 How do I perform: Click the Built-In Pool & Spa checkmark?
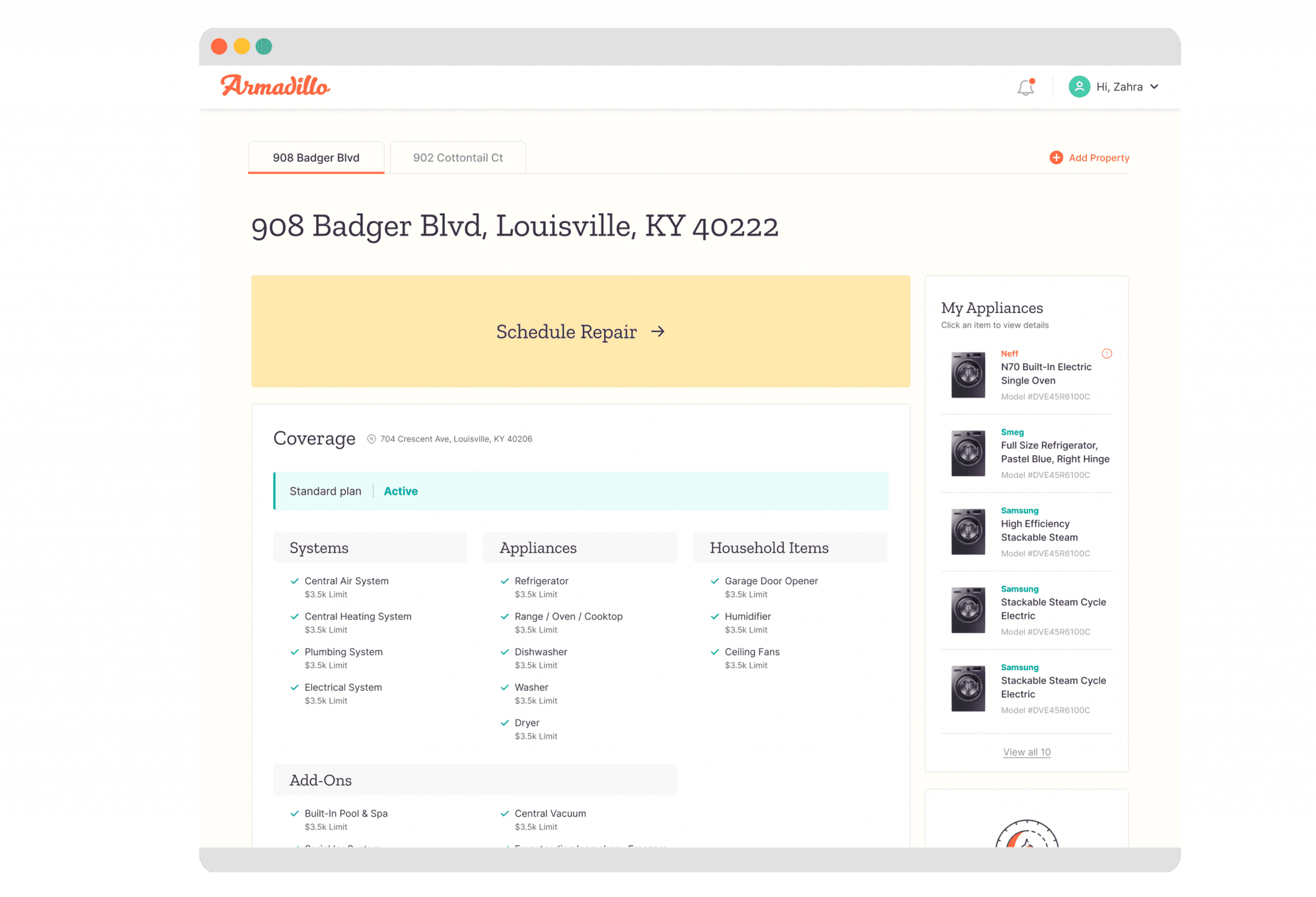coord(294,813)
